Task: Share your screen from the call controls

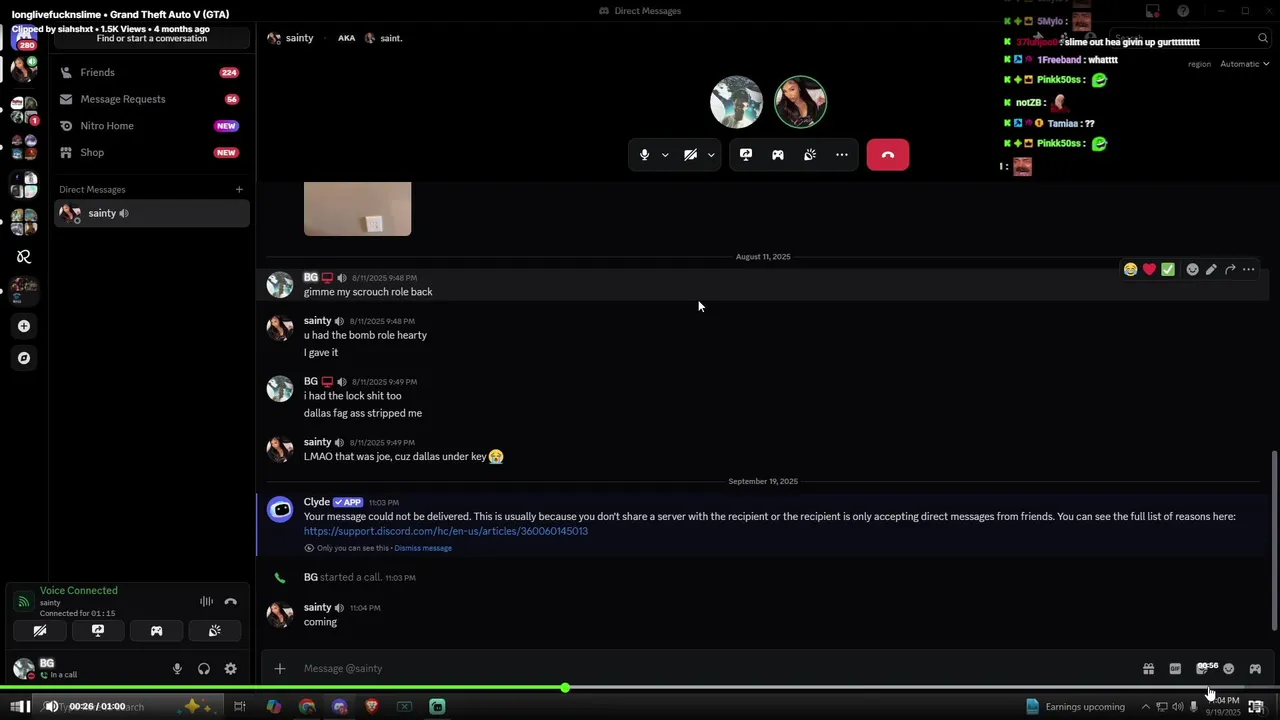Action: point(746,155)
